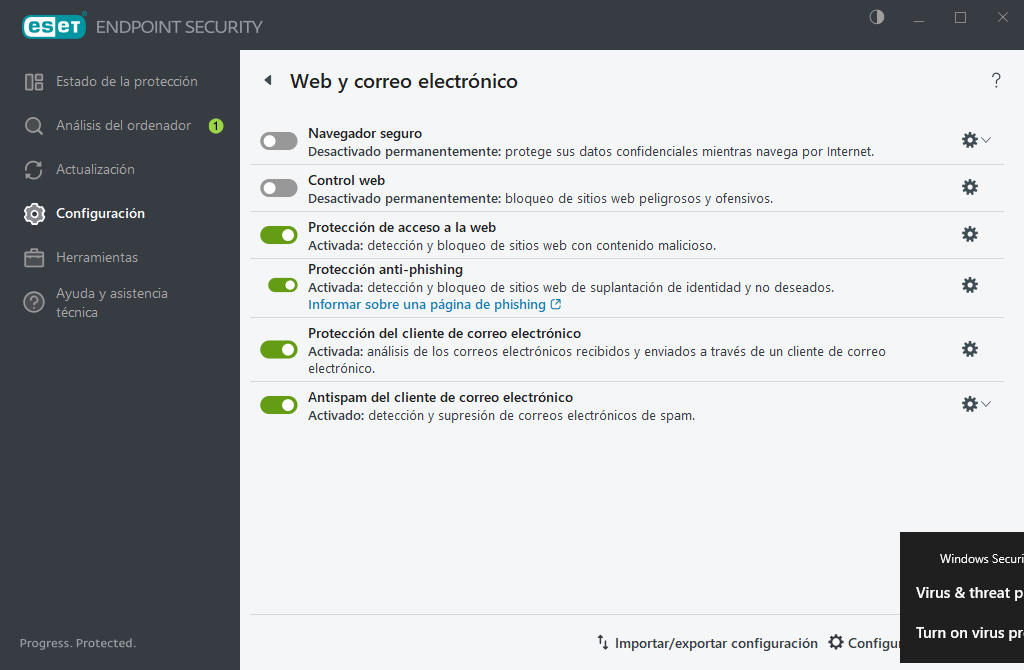Screen dimensions: 1024x670
Task: Open settings gear for Control web
Action: 970,187
